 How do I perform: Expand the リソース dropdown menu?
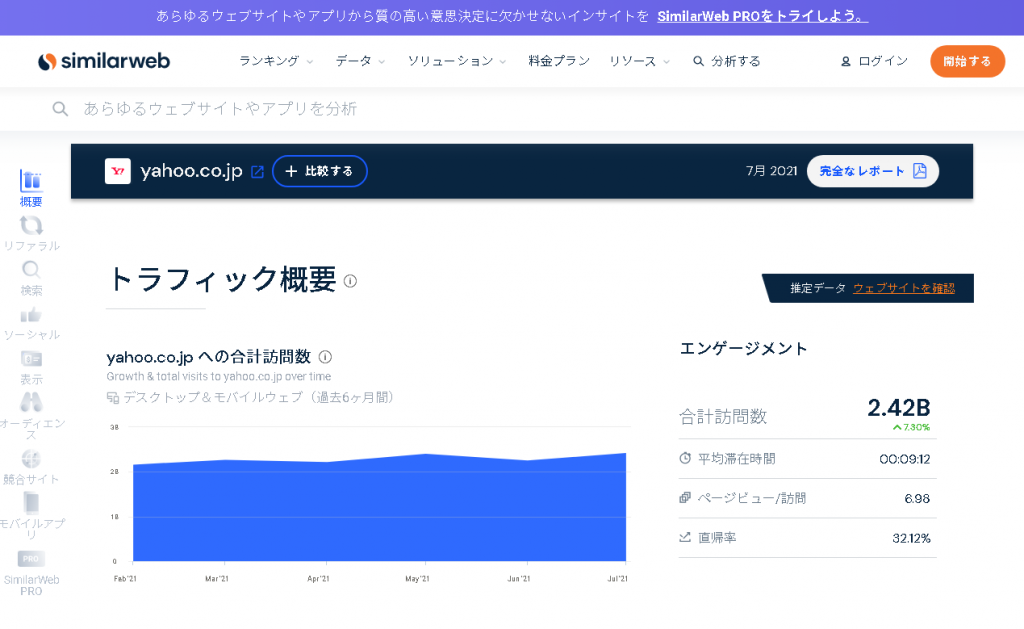[639, 61]
